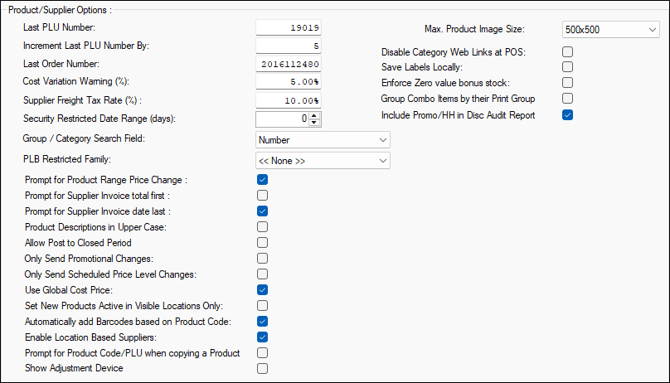The height and width of the screenshot is (383, 670).
Task: Expand Group / Category Search Field dropdown
Action: point(323,140)
